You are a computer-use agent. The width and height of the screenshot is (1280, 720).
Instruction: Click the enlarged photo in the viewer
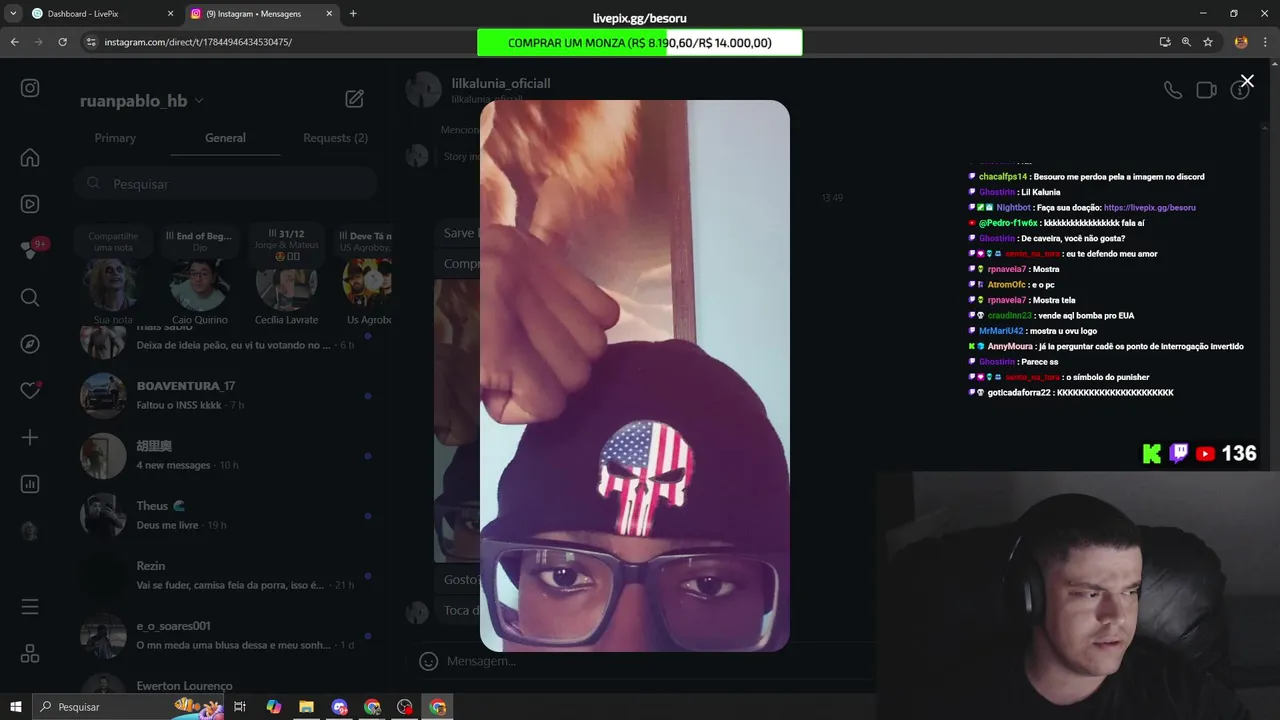coord(635,376)
